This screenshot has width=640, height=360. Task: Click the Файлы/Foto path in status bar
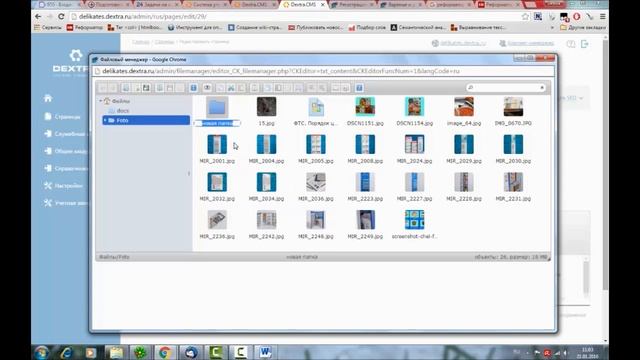114,257
